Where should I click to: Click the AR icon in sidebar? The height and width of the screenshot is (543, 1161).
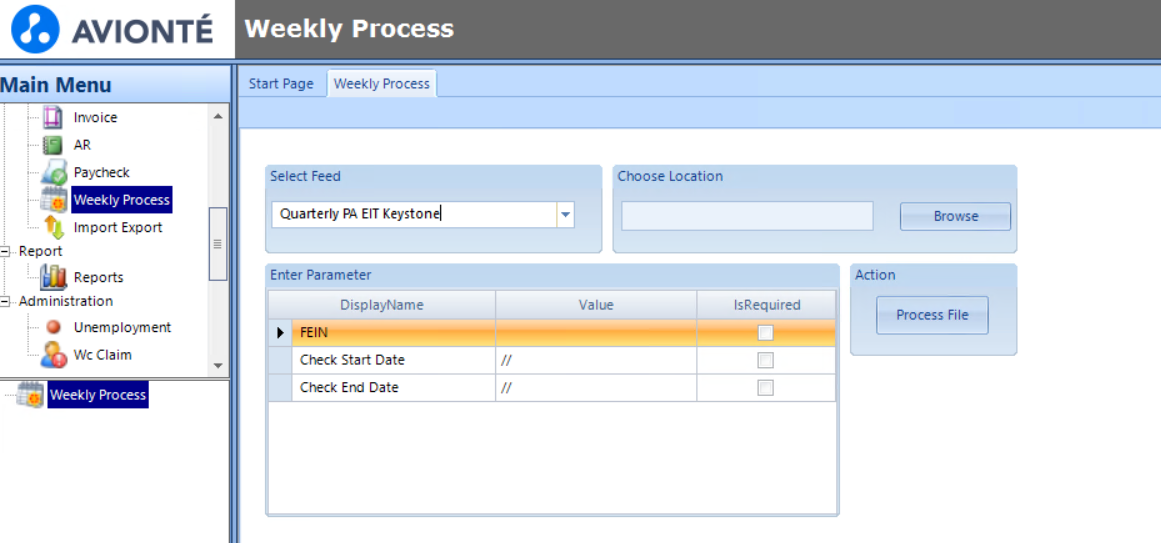[53, 145]
